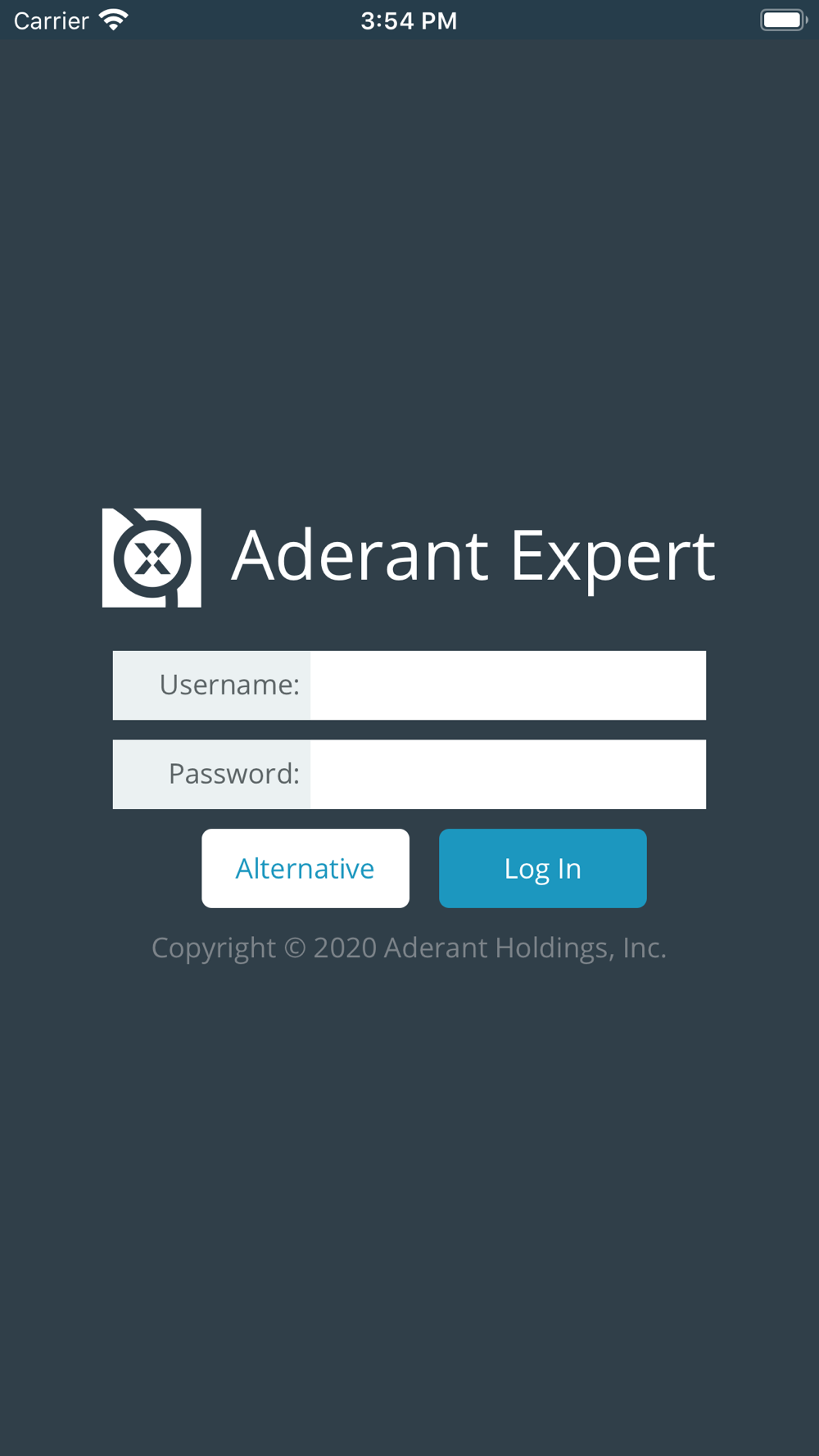Viewport: 819px width, 1456px height.
Task: Click the 'Copyright' word in footer text
Action: pos(214,948)
